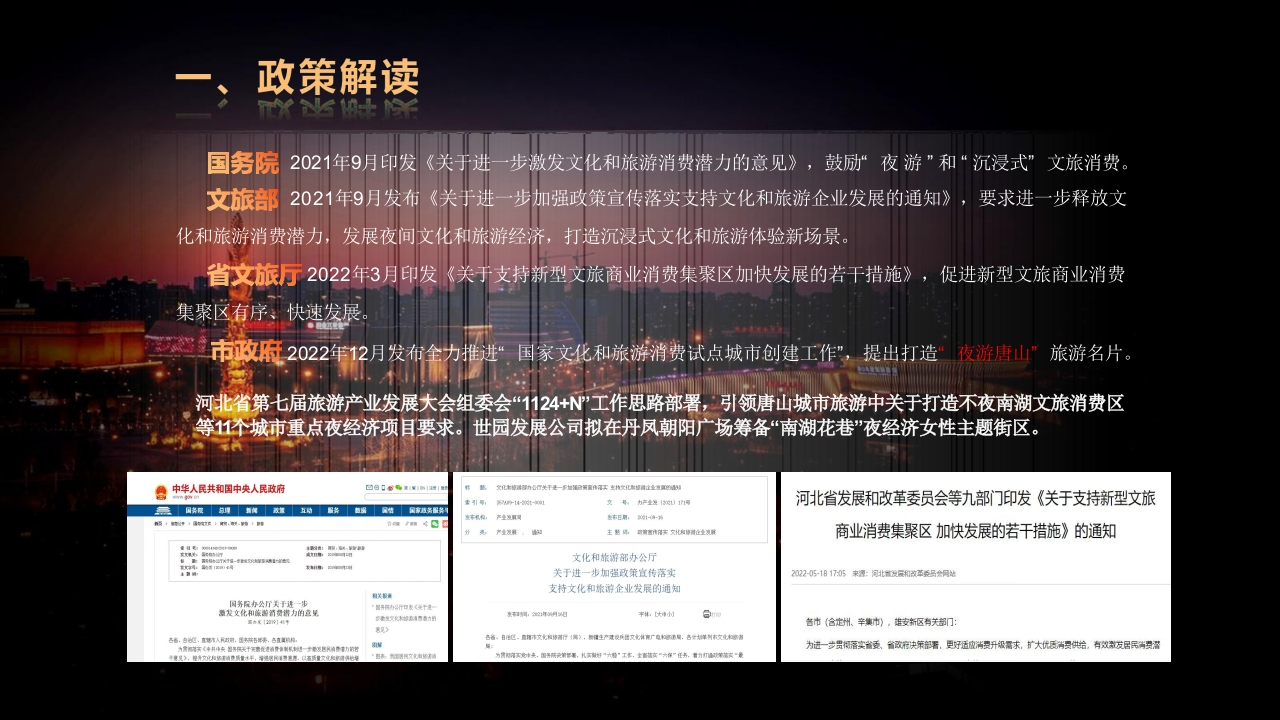Image resolution: width=1280 pixels, height=720 pixels.
Task: Click the orange 文旅部 label
Action: (242, 200)
